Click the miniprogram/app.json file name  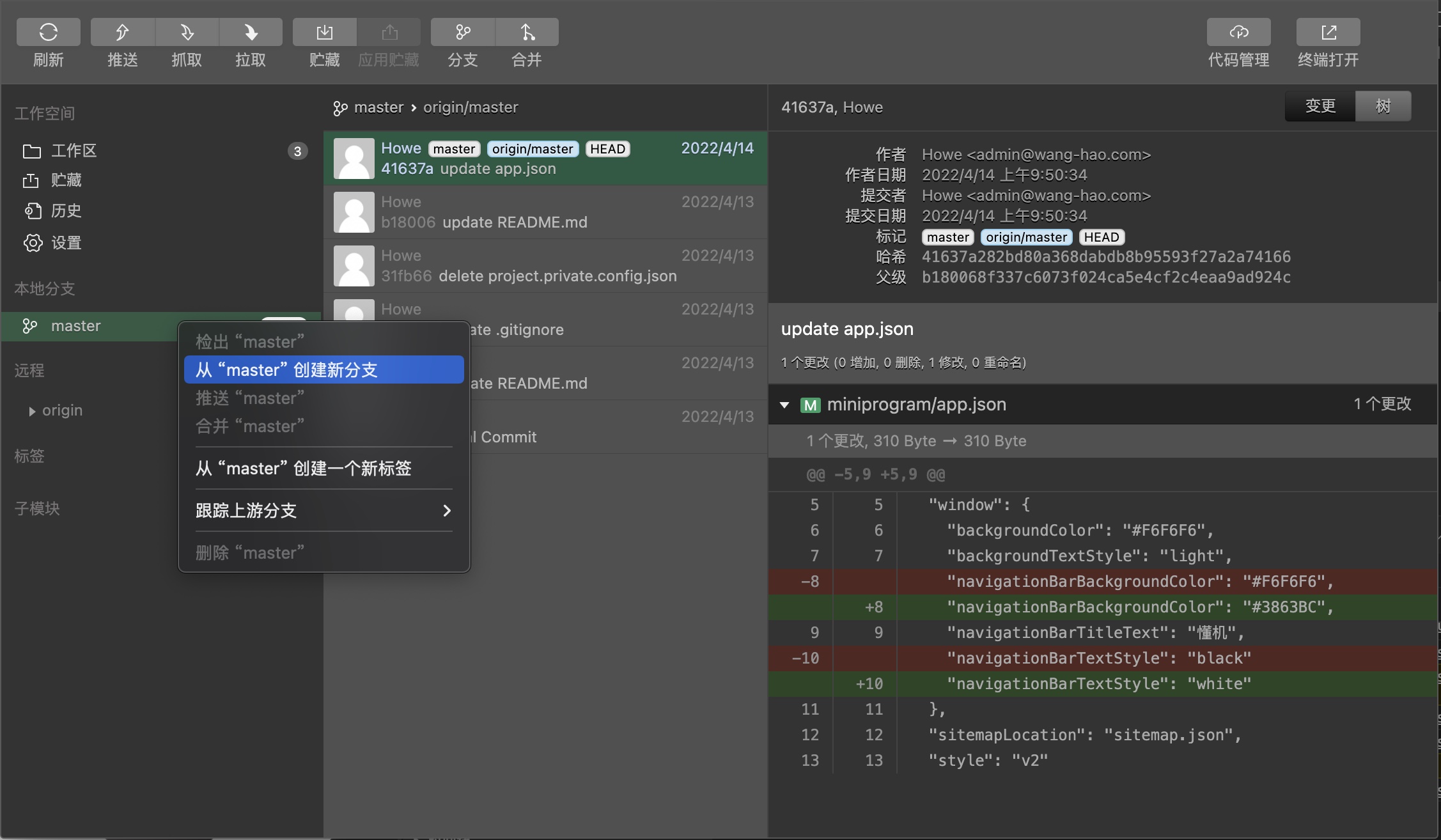coord(917,405)
